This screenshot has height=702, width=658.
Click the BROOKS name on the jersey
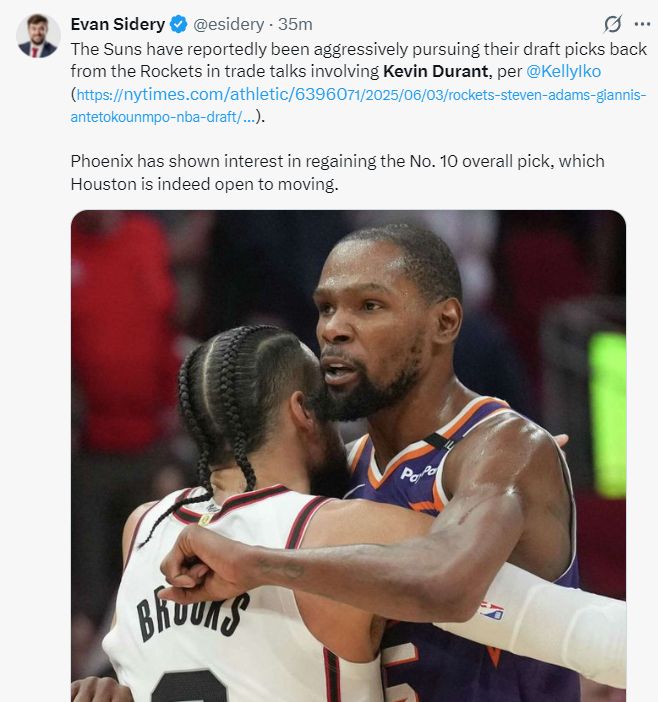[x=192, y=613]
